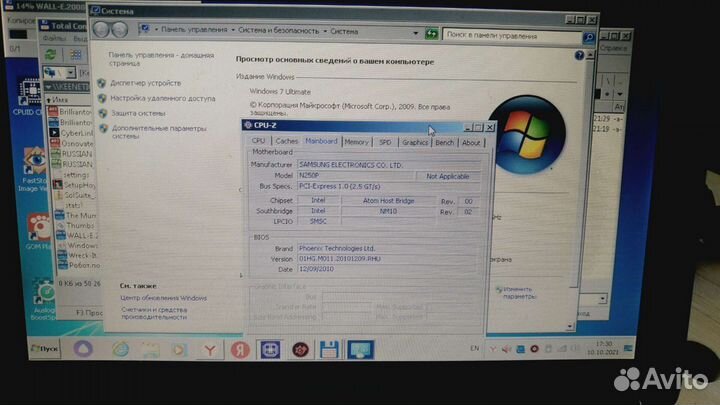This screenshot has height=405, width=720.
Task: Click the NM10 southbridge value
Action: point(388,211)
